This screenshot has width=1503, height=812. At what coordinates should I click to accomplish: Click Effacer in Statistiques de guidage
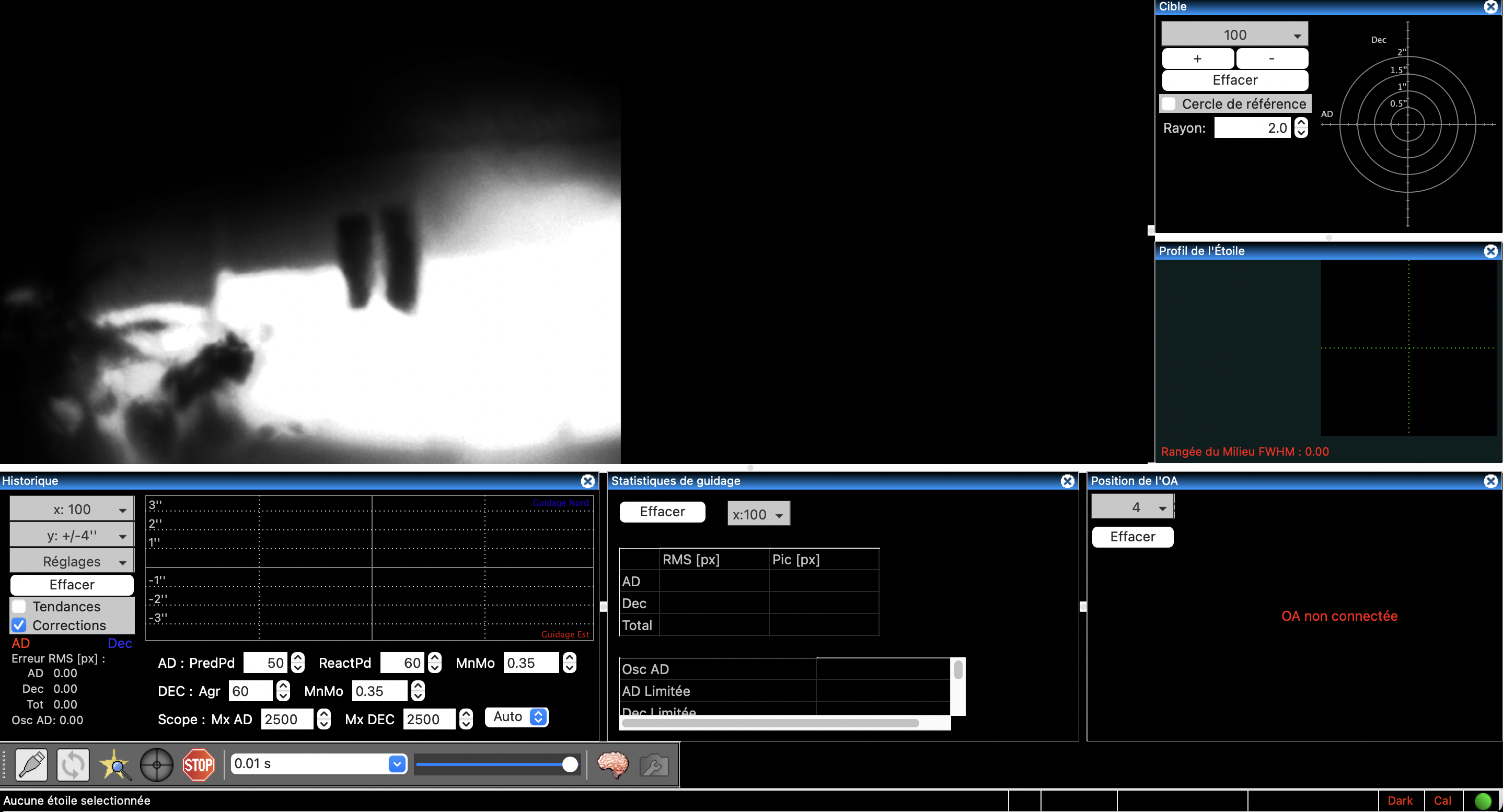(x=662, y=512)
